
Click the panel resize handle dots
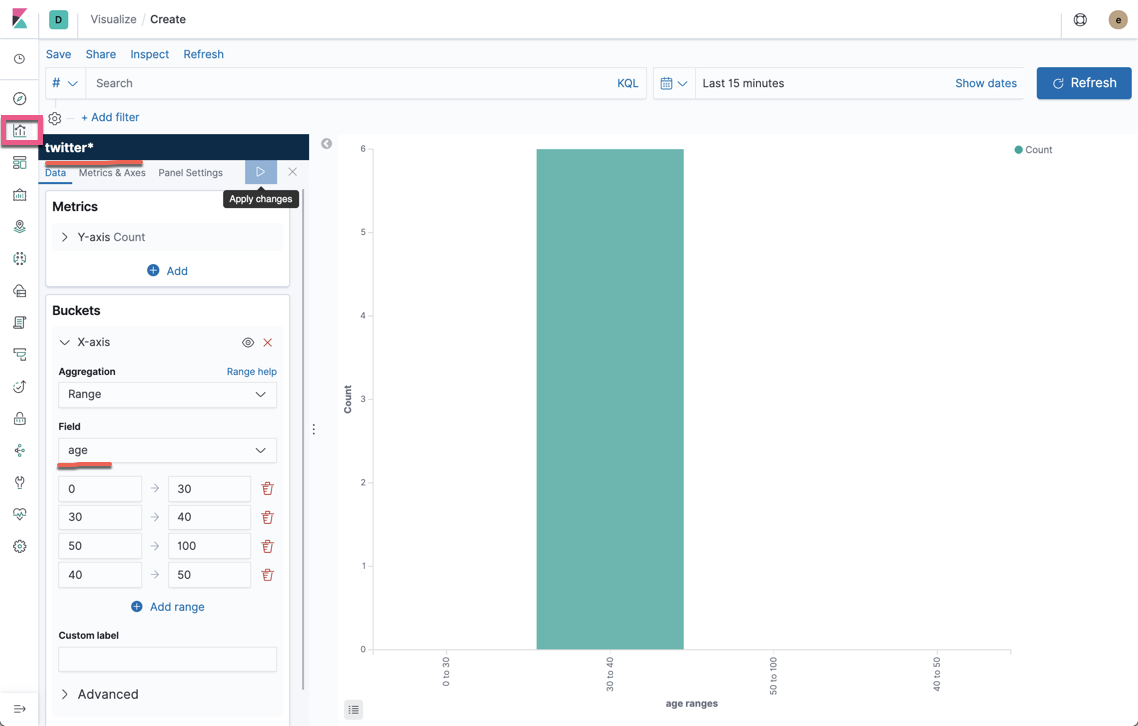(314, 430)
